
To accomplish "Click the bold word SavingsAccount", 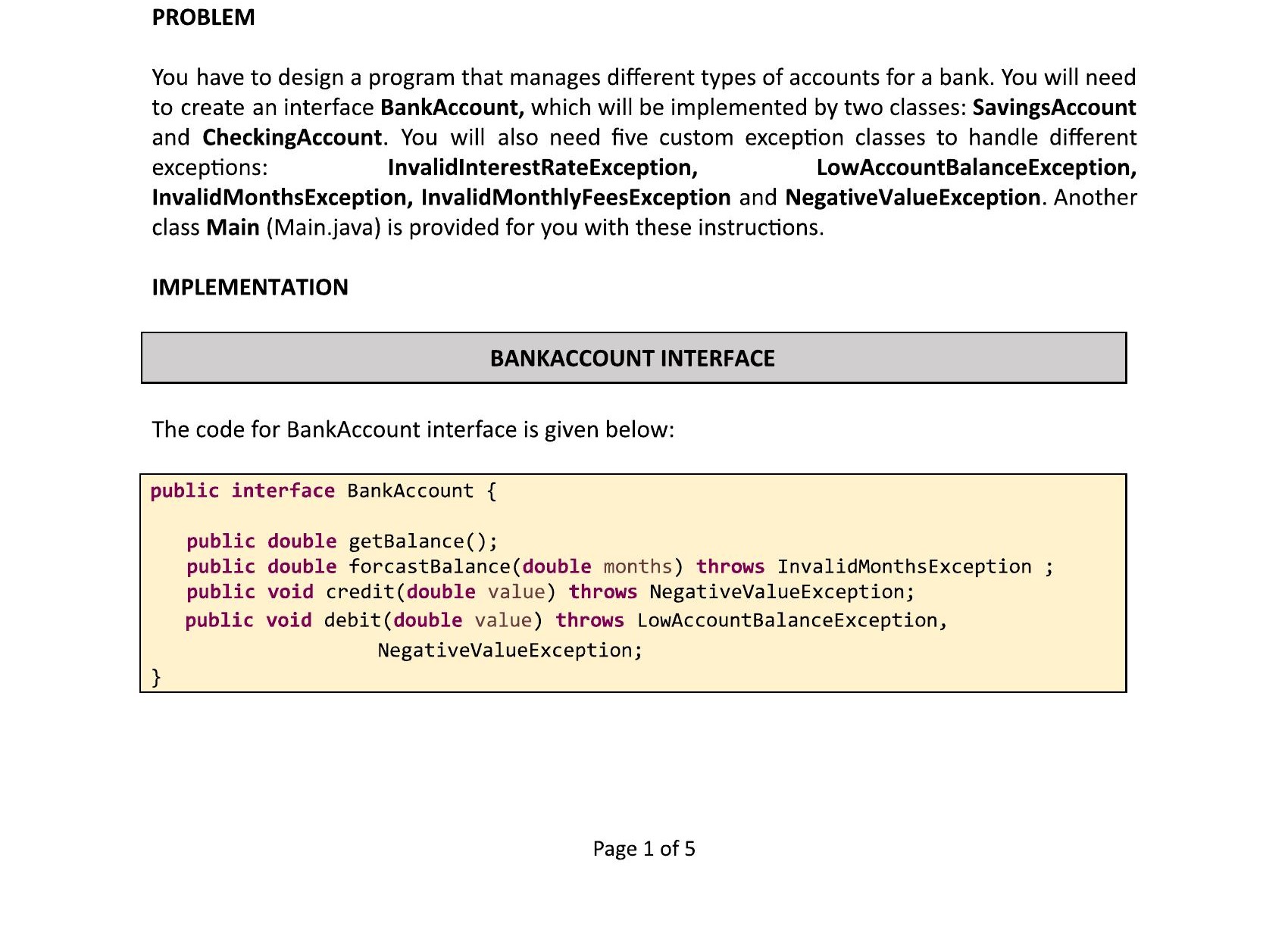I will pyautogui.click(x=1054, y=108).
